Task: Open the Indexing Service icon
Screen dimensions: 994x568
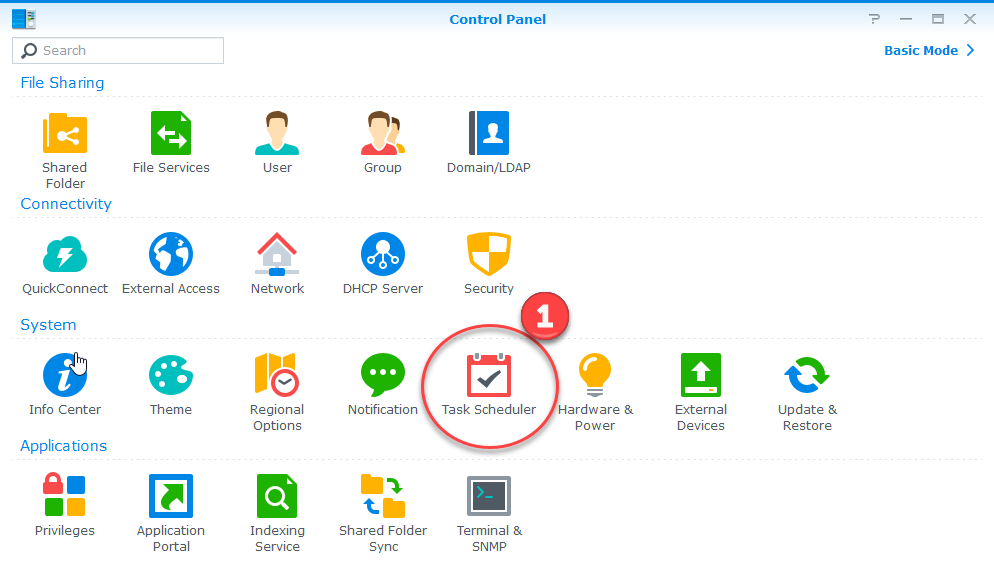Action: click(277, 497)
